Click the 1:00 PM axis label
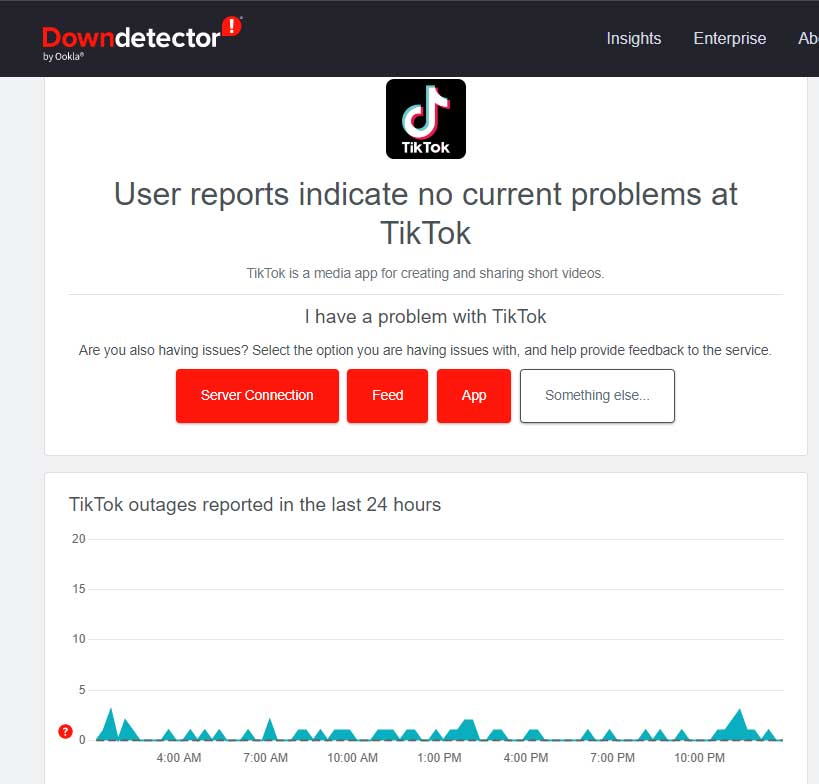 coord(439,758)
